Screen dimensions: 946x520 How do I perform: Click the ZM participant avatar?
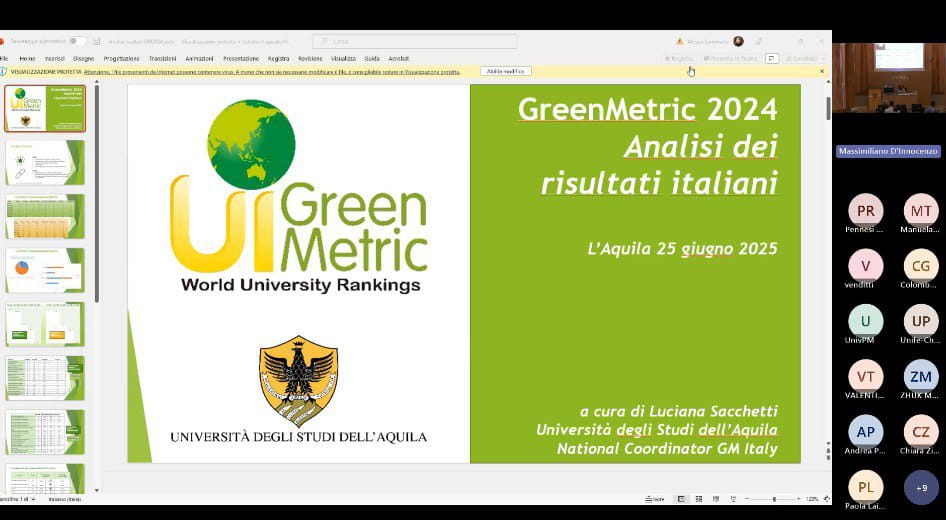[x=921, y=376]
